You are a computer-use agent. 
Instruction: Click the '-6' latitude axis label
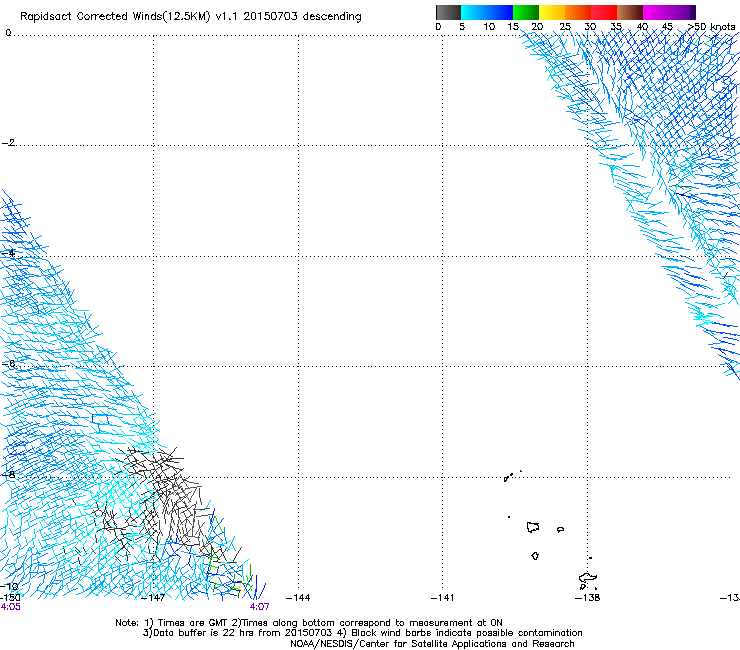(8, 363)
